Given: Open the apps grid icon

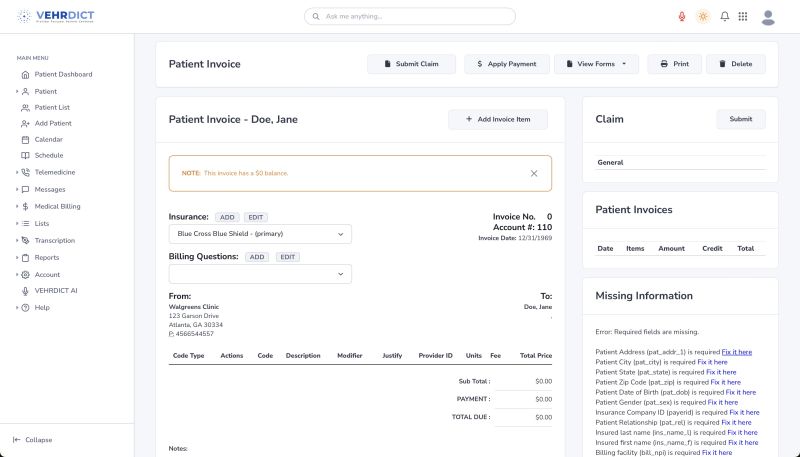Looking at the screenshot, I should point(742,16).
